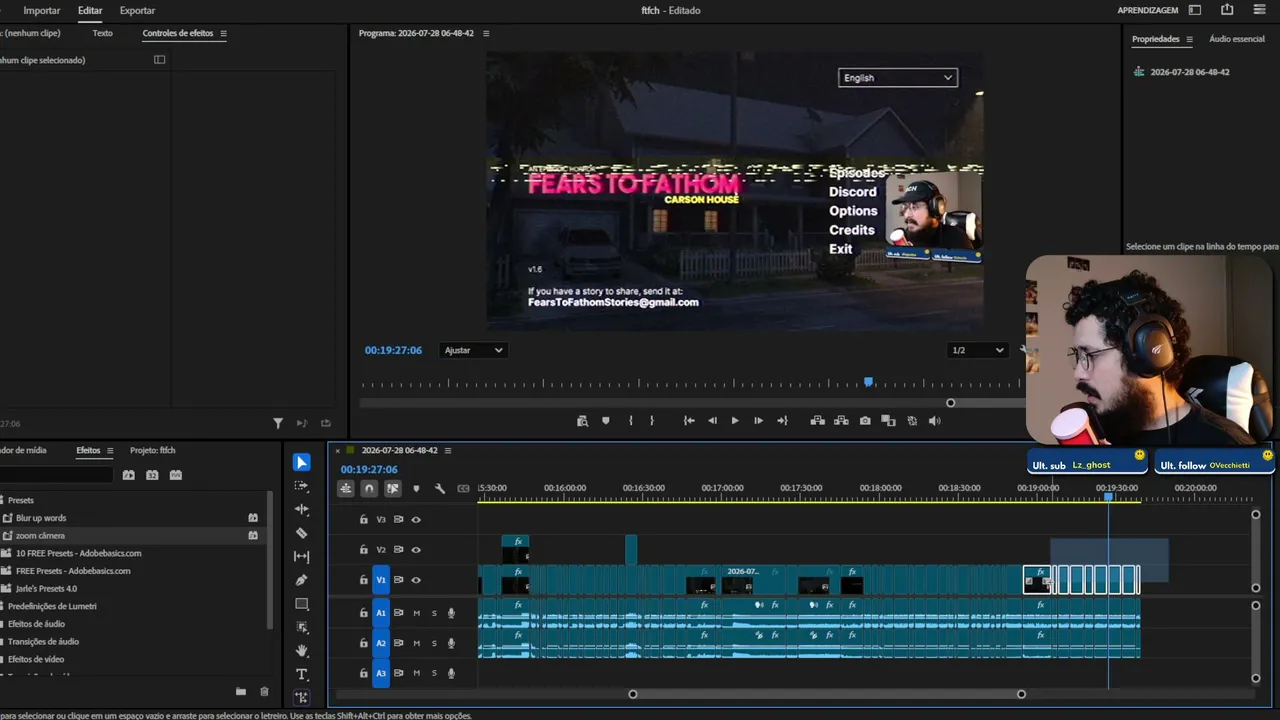Open Efeitos panel menu
Image resolution: width=1280 pixels, height=720 pixels.
(110, 450)
